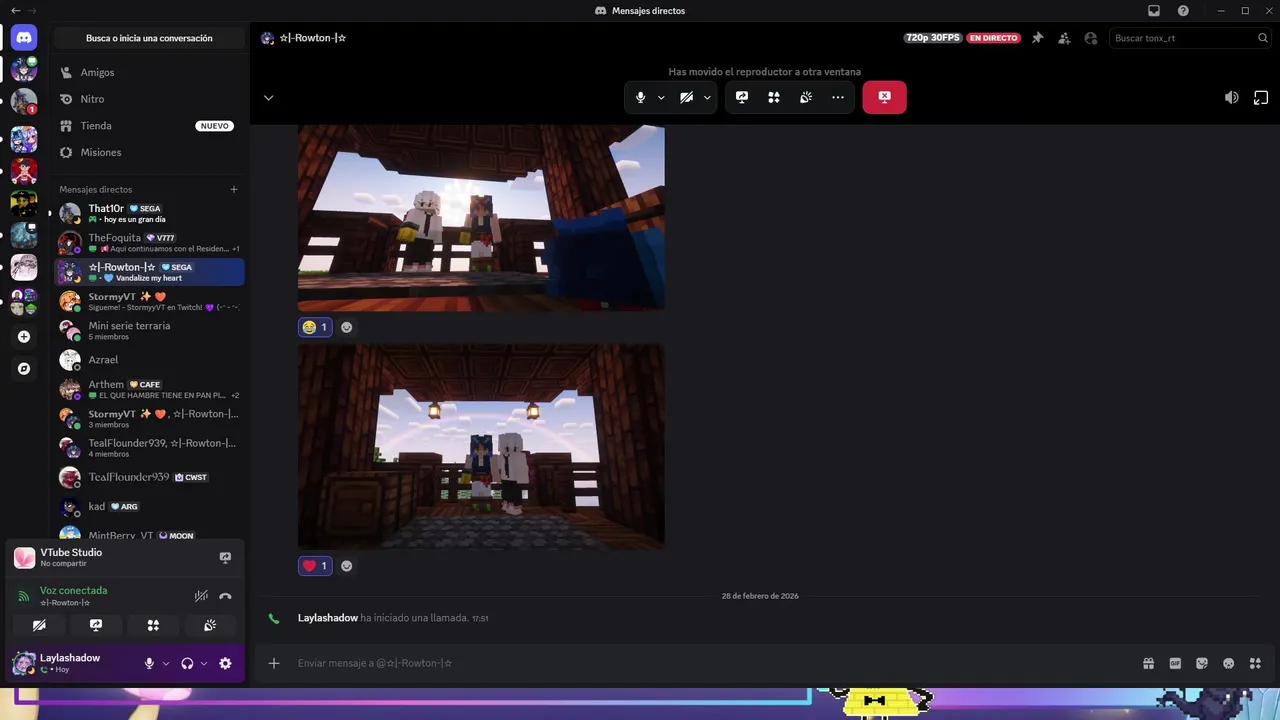Share VTube Studio screen icon
Image resolution: width=1280 pixels, height=720 pixels.
[225, 557]
